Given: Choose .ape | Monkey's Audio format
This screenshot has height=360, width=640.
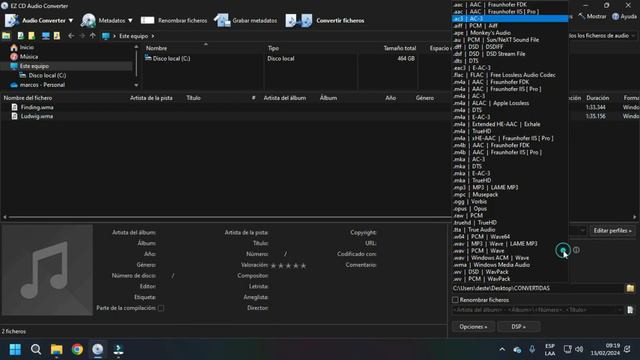Looking at the screenshot, I should click(510, 33).
